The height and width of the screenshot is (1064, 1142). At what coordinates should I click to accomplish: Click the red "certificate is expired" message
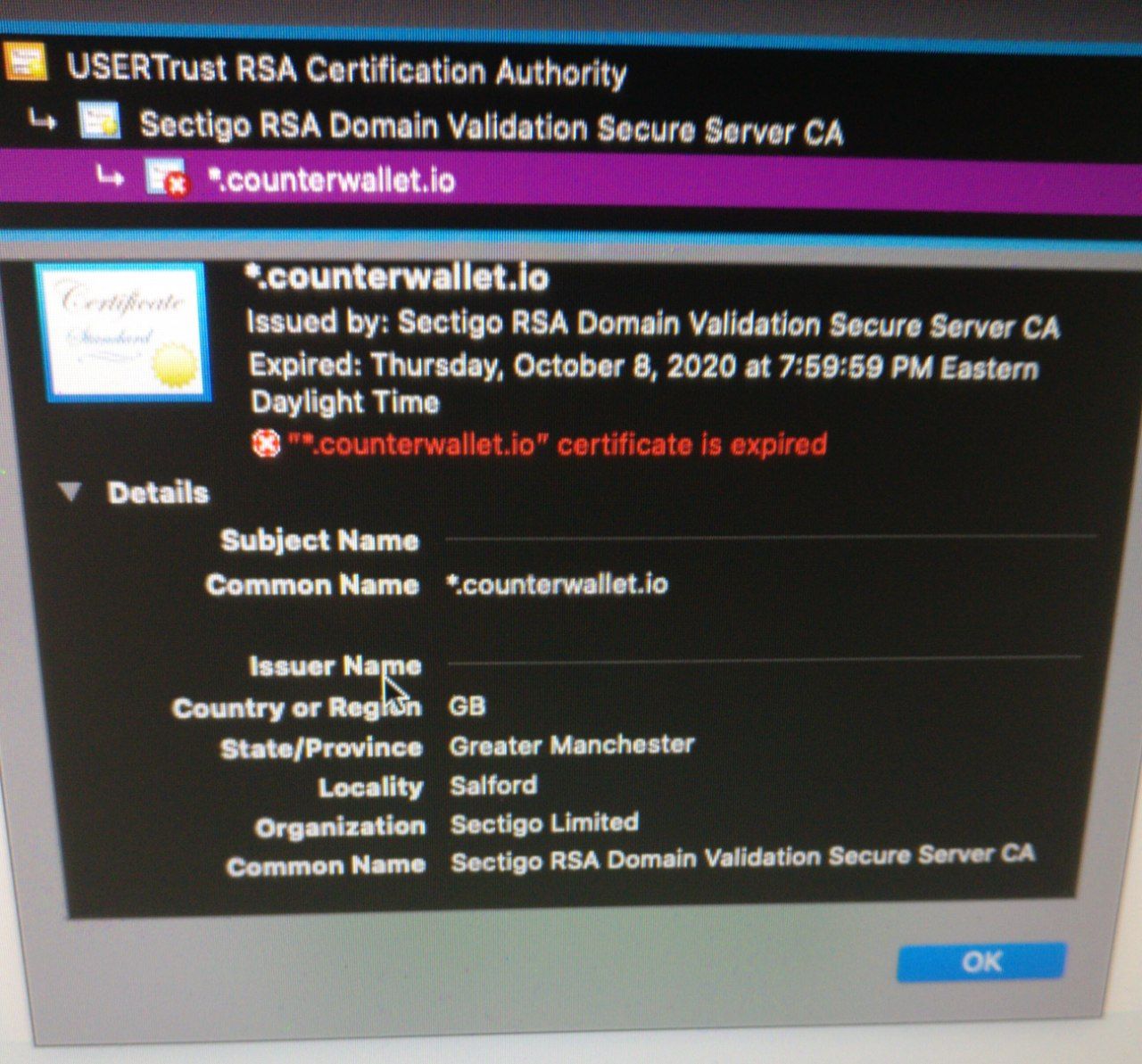pyautogui.click(x=557, y=443)
